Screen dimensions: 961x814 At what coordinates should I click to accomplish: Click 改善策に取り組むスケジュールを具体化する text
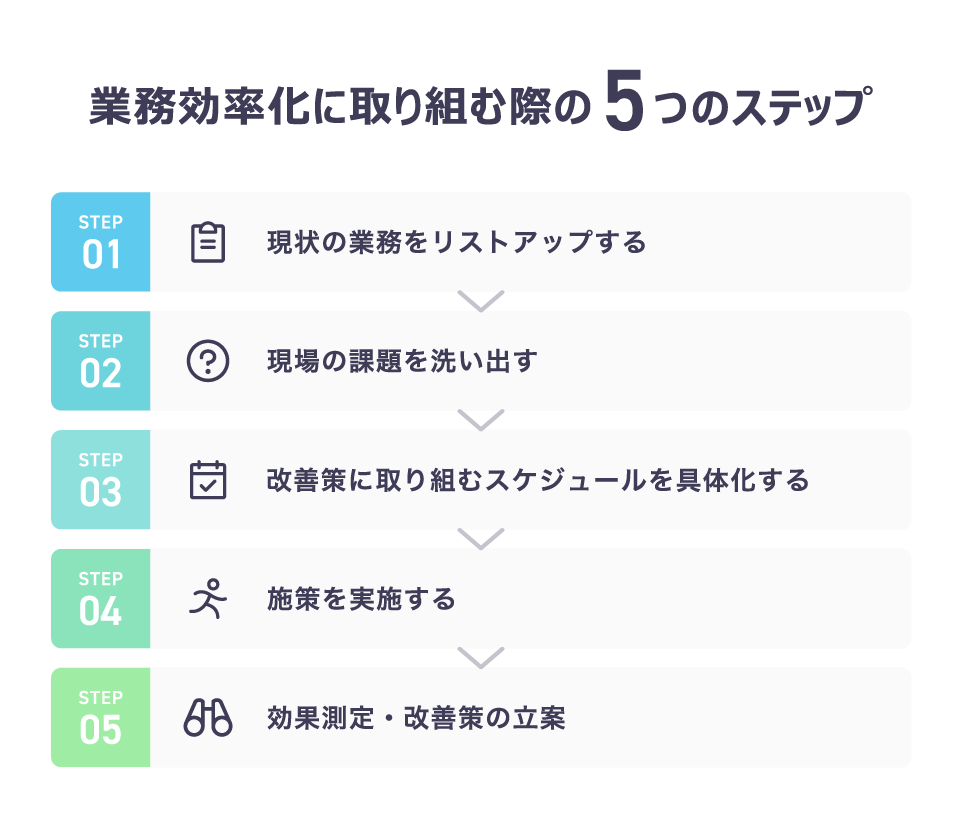[x=538, y=480]
